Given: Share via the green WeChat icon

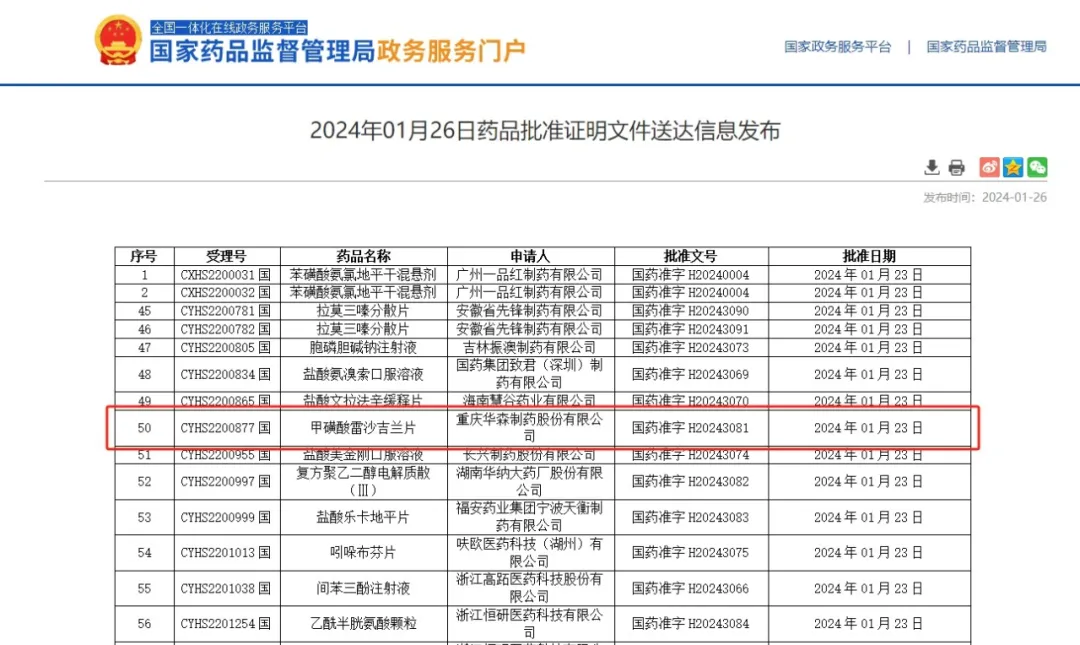Looking at the screenshot, I should [x=1037, y=167].
